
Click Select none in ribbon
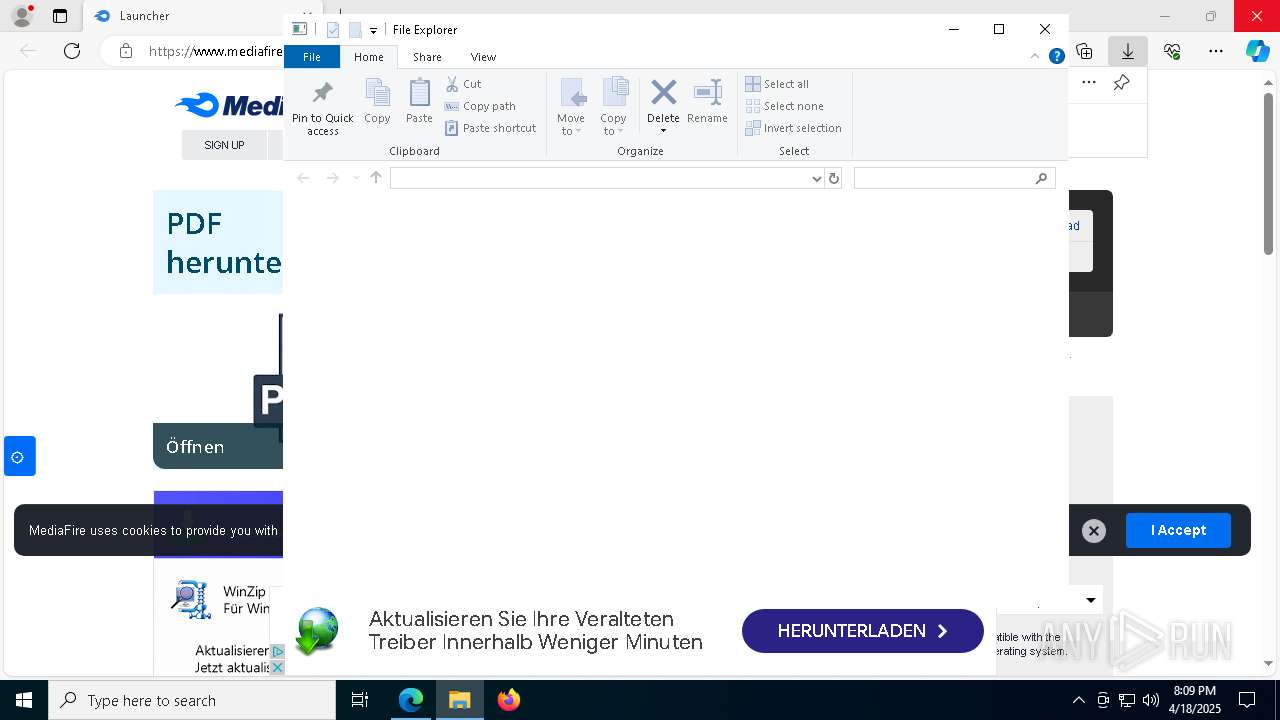tap(784, 106)
